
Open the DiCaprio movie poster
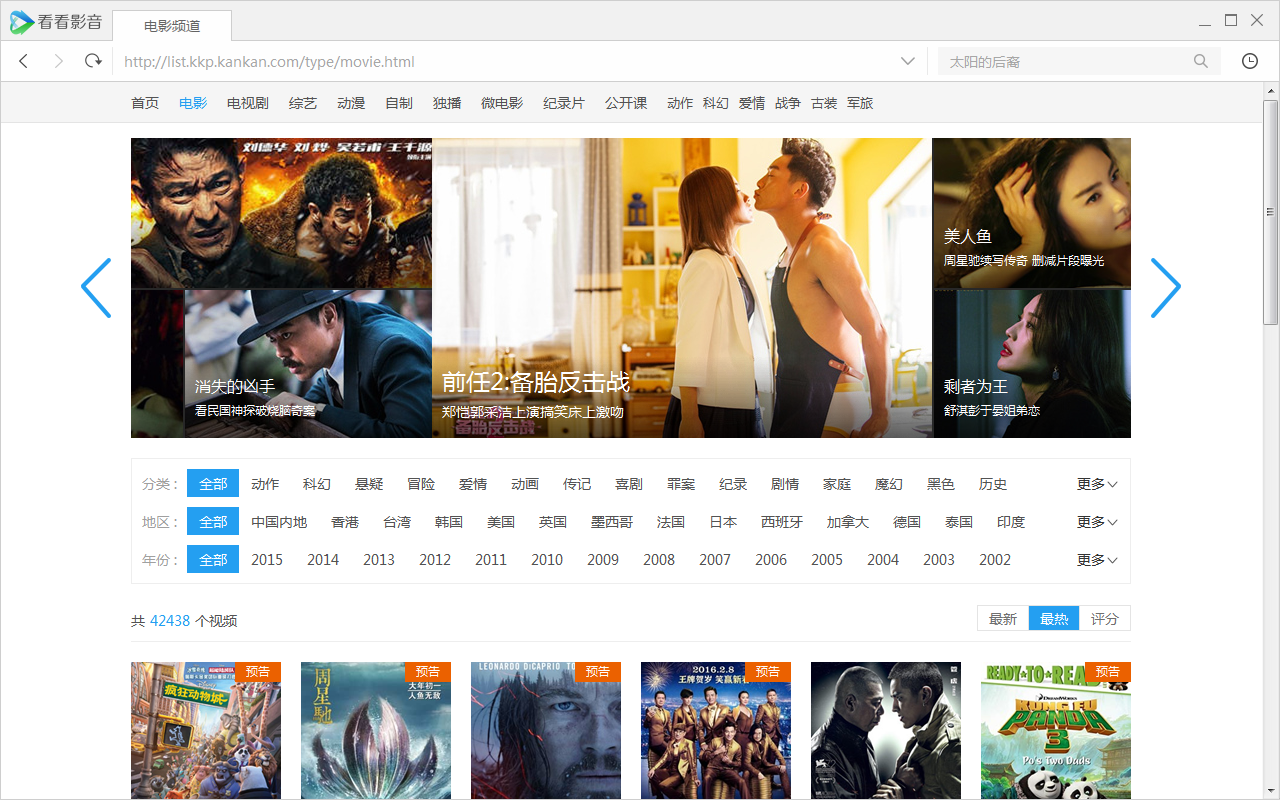pyautogui.click(x=546, y=730)
